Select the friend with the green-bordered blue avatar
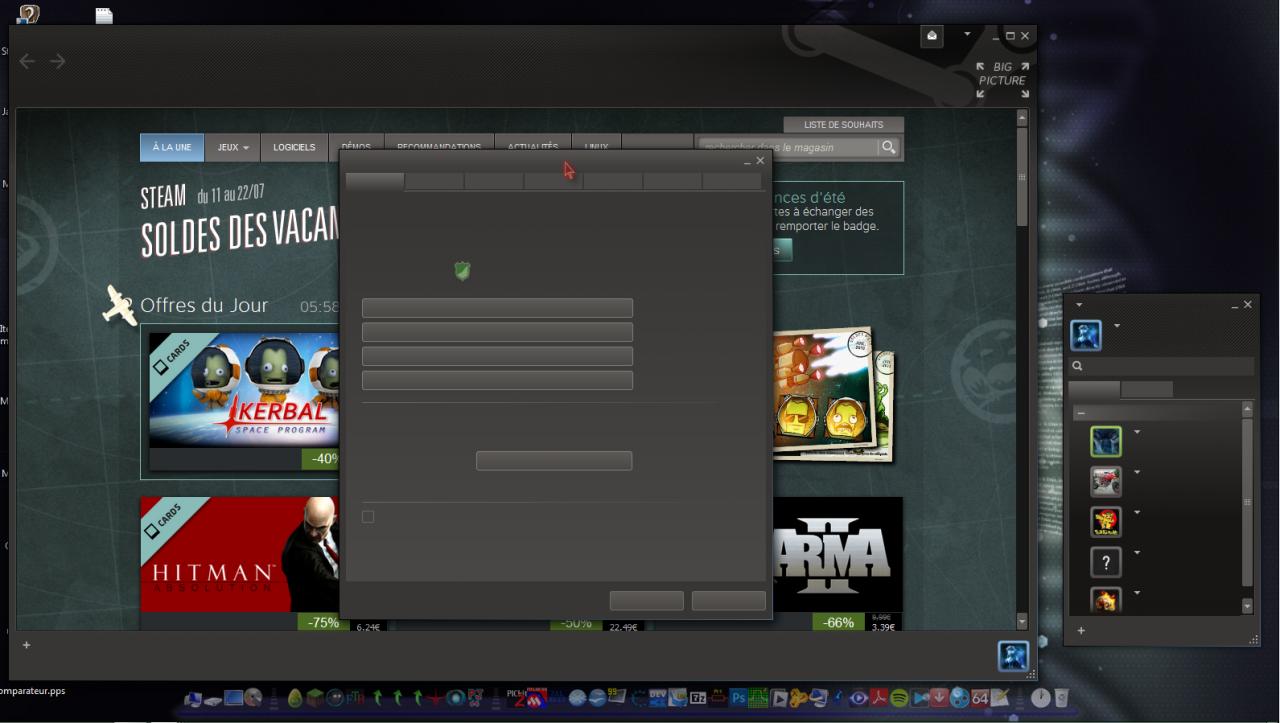 pos(1106,441)
